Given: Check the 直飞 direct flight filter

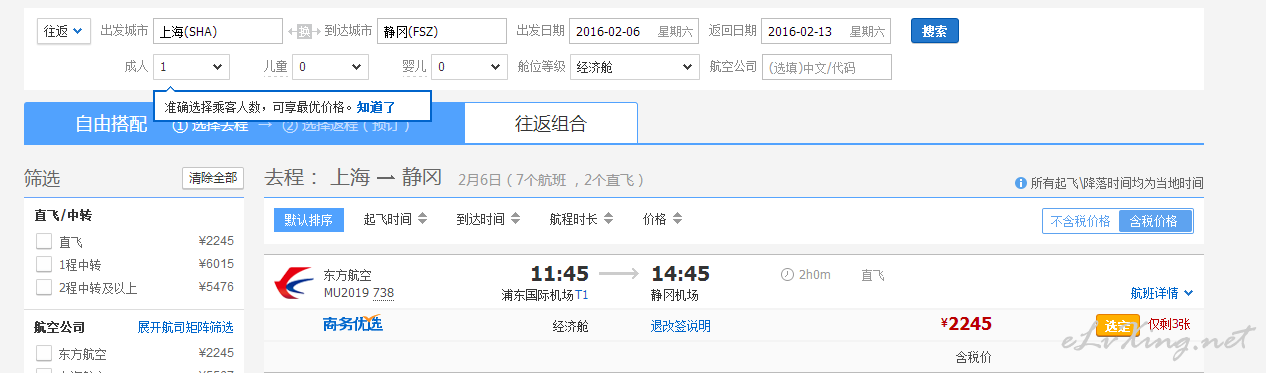Looking at the screenshot, I should [x=43, y=241].
